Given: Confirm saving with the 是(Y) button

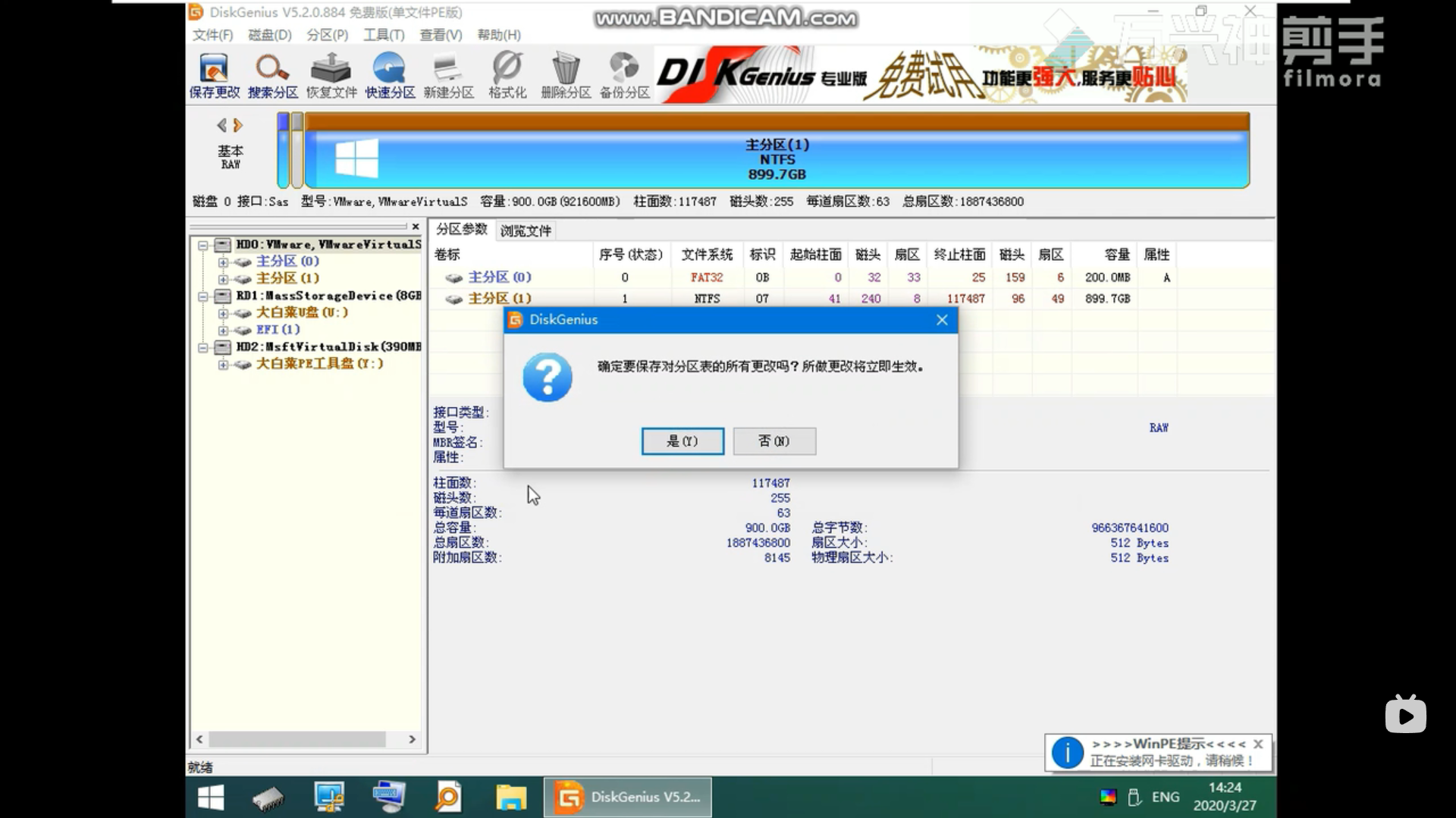Looking at the screenshot, I should coord(682,441).
